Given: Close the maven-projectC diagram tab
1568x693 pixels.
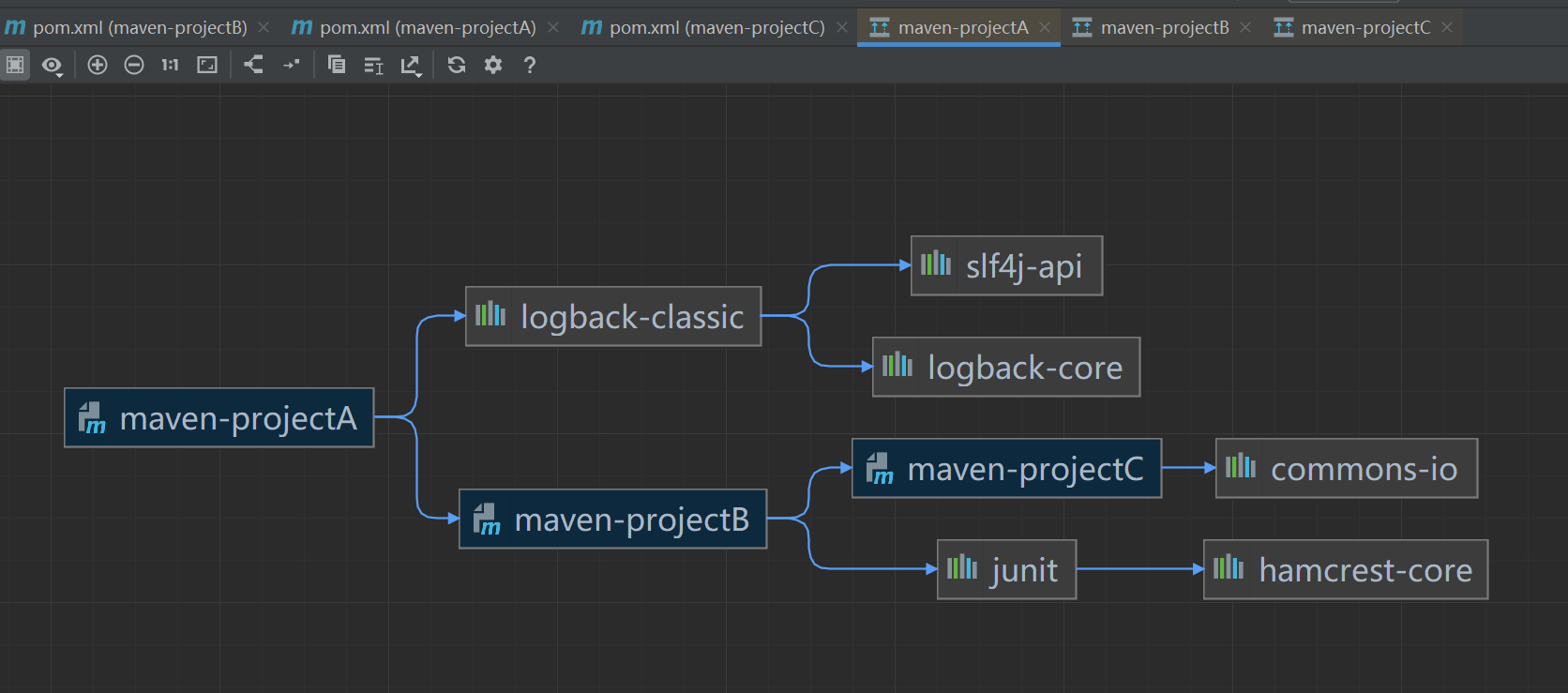Looking at the screenshot, I should (1447, 28).
